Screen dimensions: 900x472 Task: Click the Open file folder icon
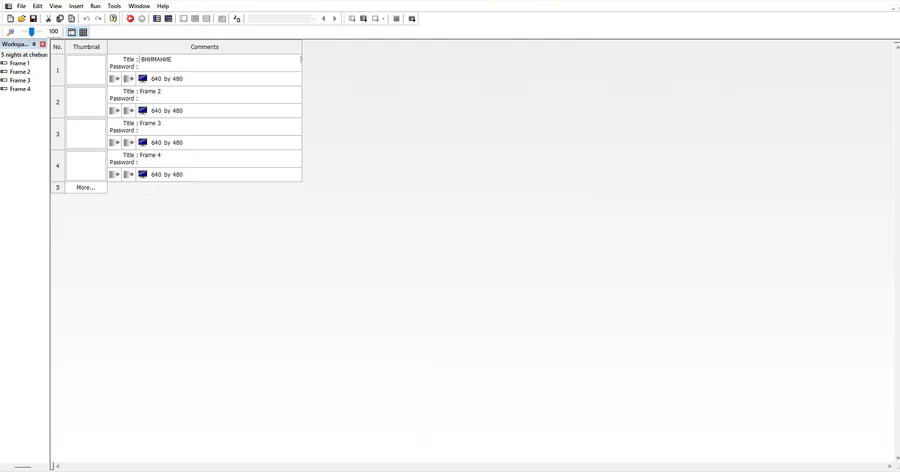tap(22, 19)
